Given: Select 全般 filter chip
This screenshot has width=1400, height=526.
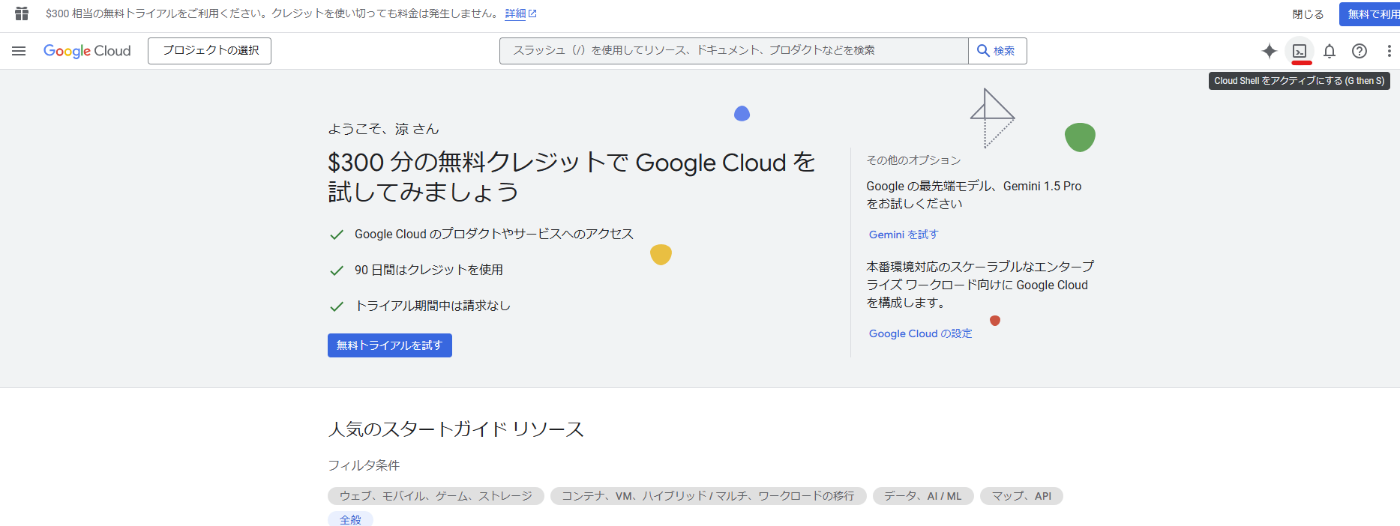Looking at the screenshot, I should [351, 520].
